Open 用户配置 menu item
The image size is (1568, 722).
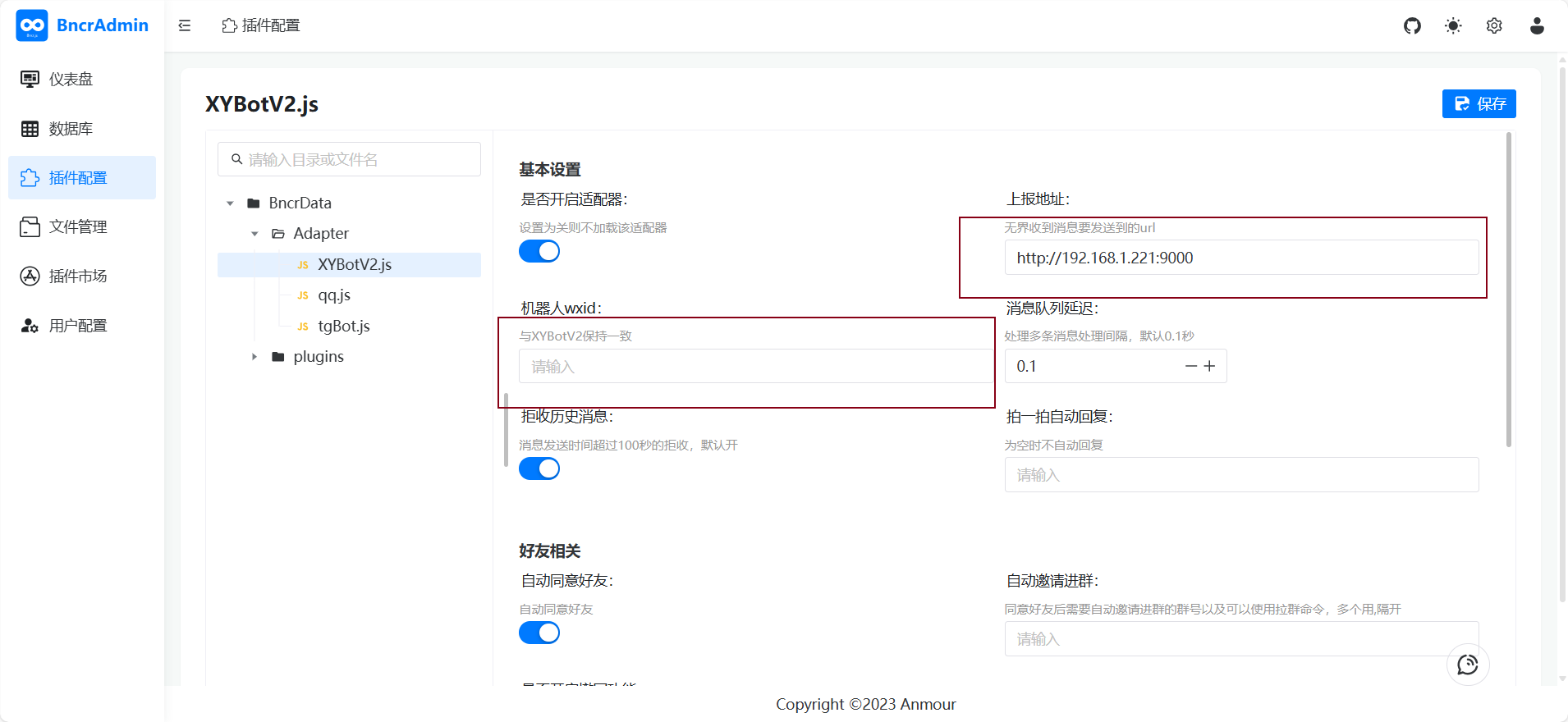(82, 326)
